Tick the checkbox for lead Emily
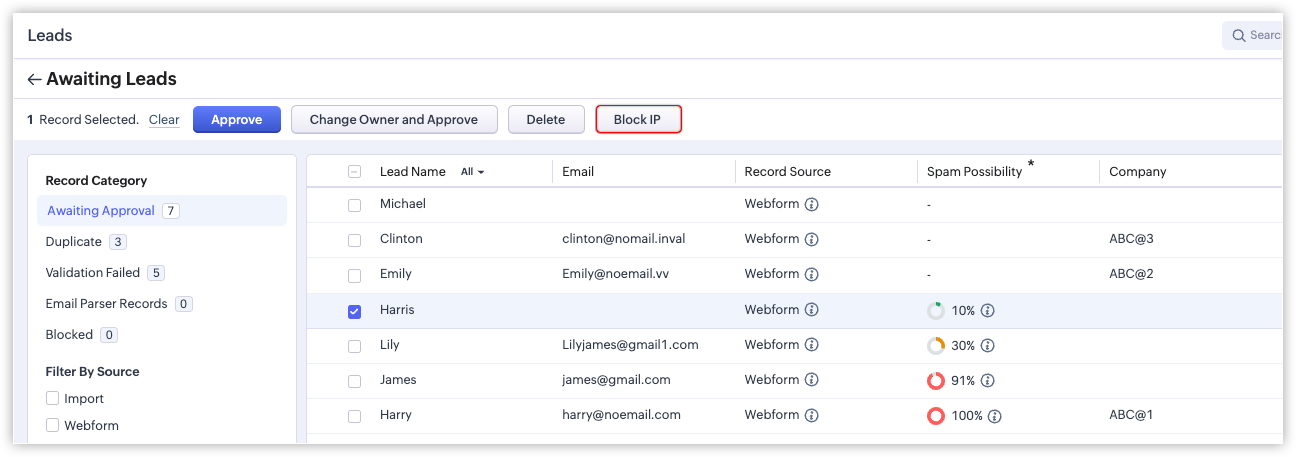The height and width of the screenshot is (457, 1296). pos(354,275)
